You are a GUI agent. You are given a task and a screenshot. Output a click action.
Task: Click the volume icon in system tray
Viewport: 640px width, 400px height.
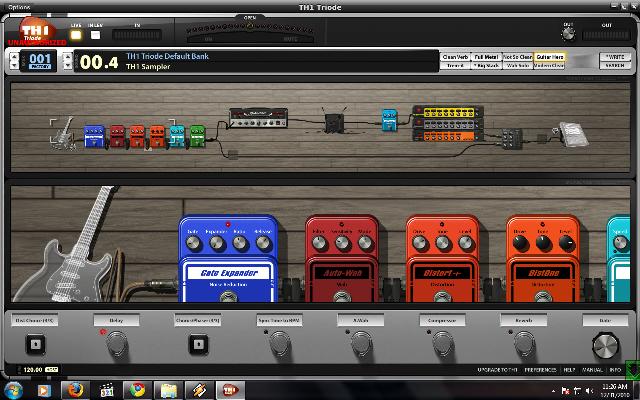coord(589,391)
